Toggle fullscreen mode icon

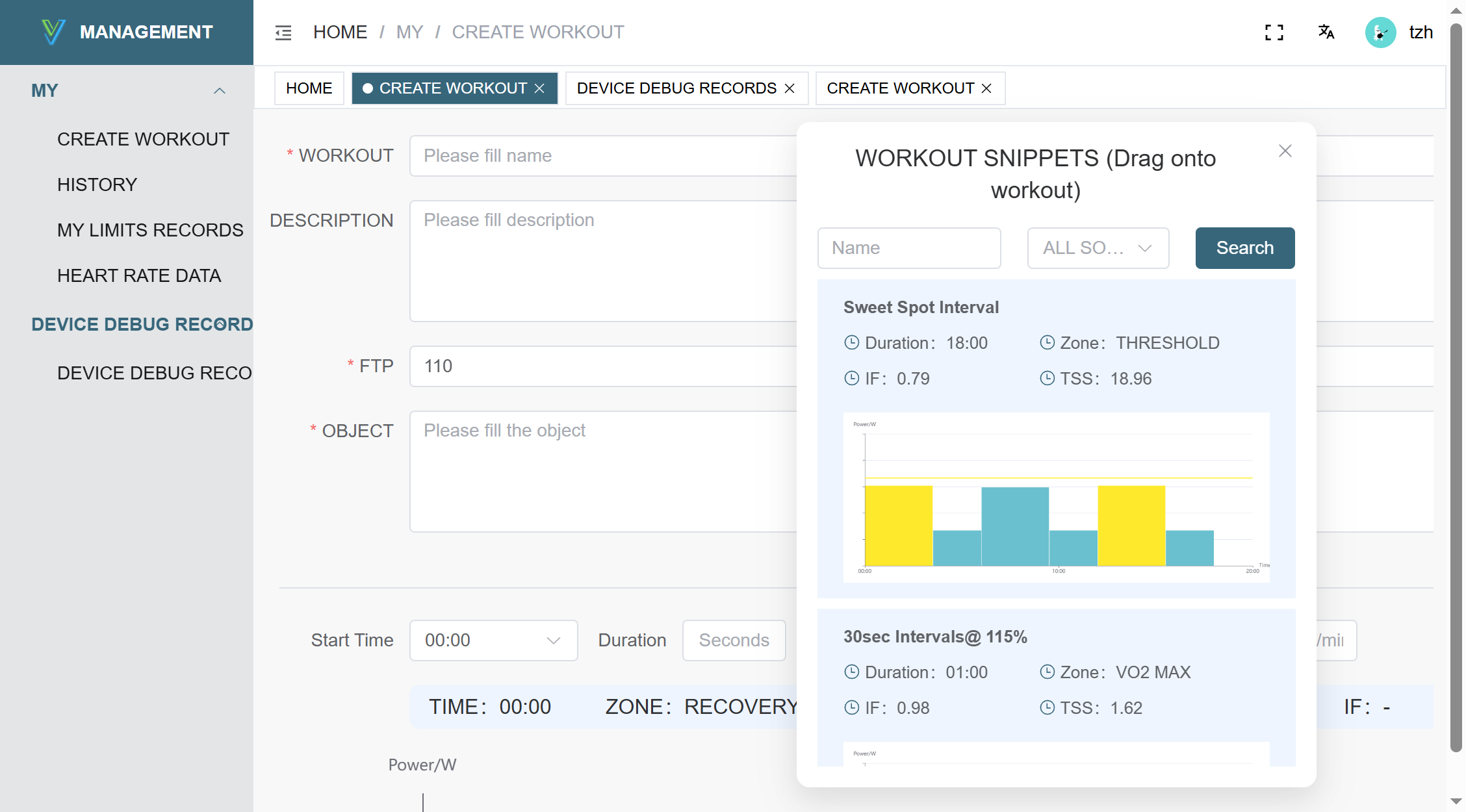(x=1274, y=32)
